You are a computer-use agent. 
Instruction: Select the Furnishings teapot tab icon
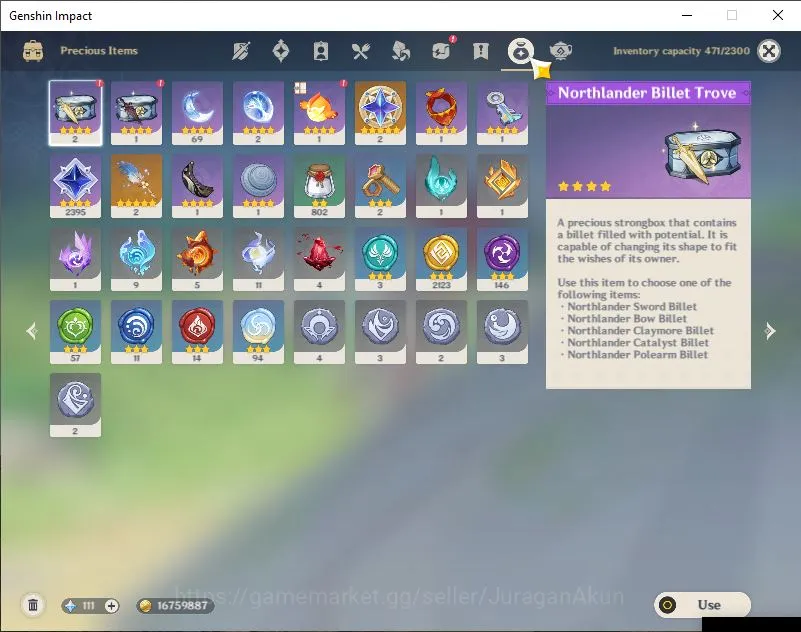tap(560, 51)
